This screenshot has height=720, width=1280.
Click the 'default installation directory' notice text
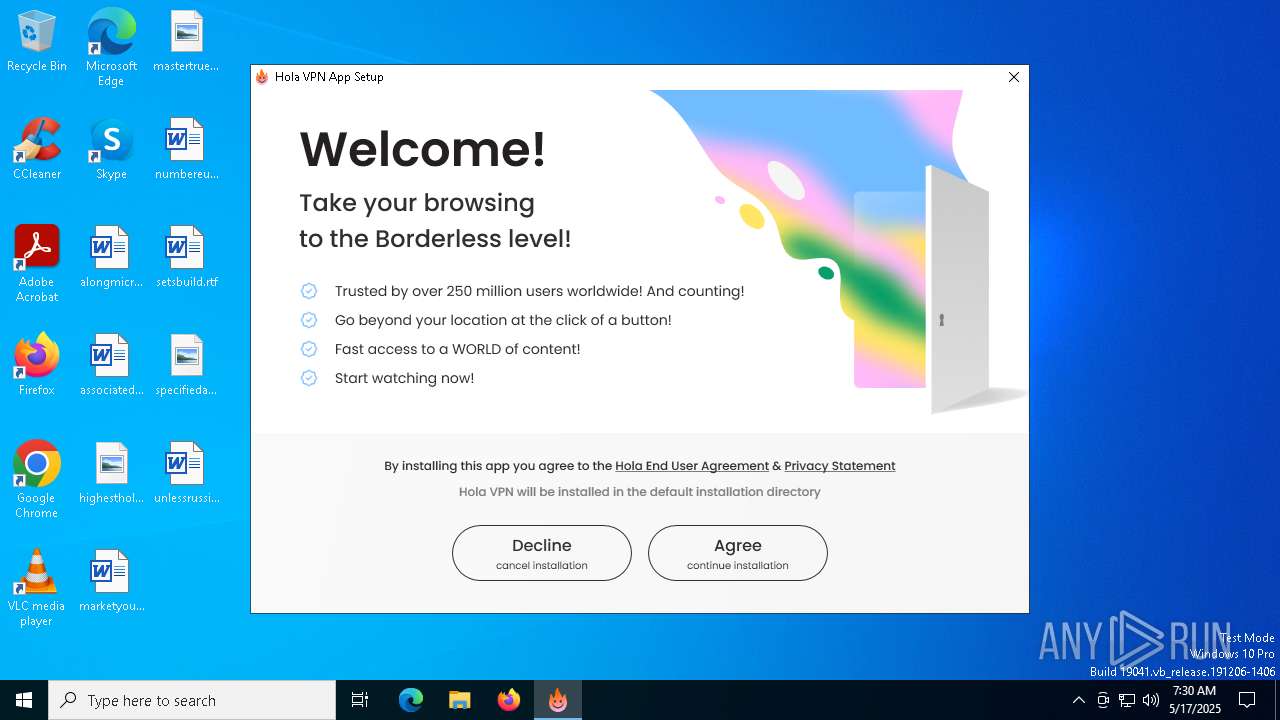pyautogui.click(x=640, y=492)
